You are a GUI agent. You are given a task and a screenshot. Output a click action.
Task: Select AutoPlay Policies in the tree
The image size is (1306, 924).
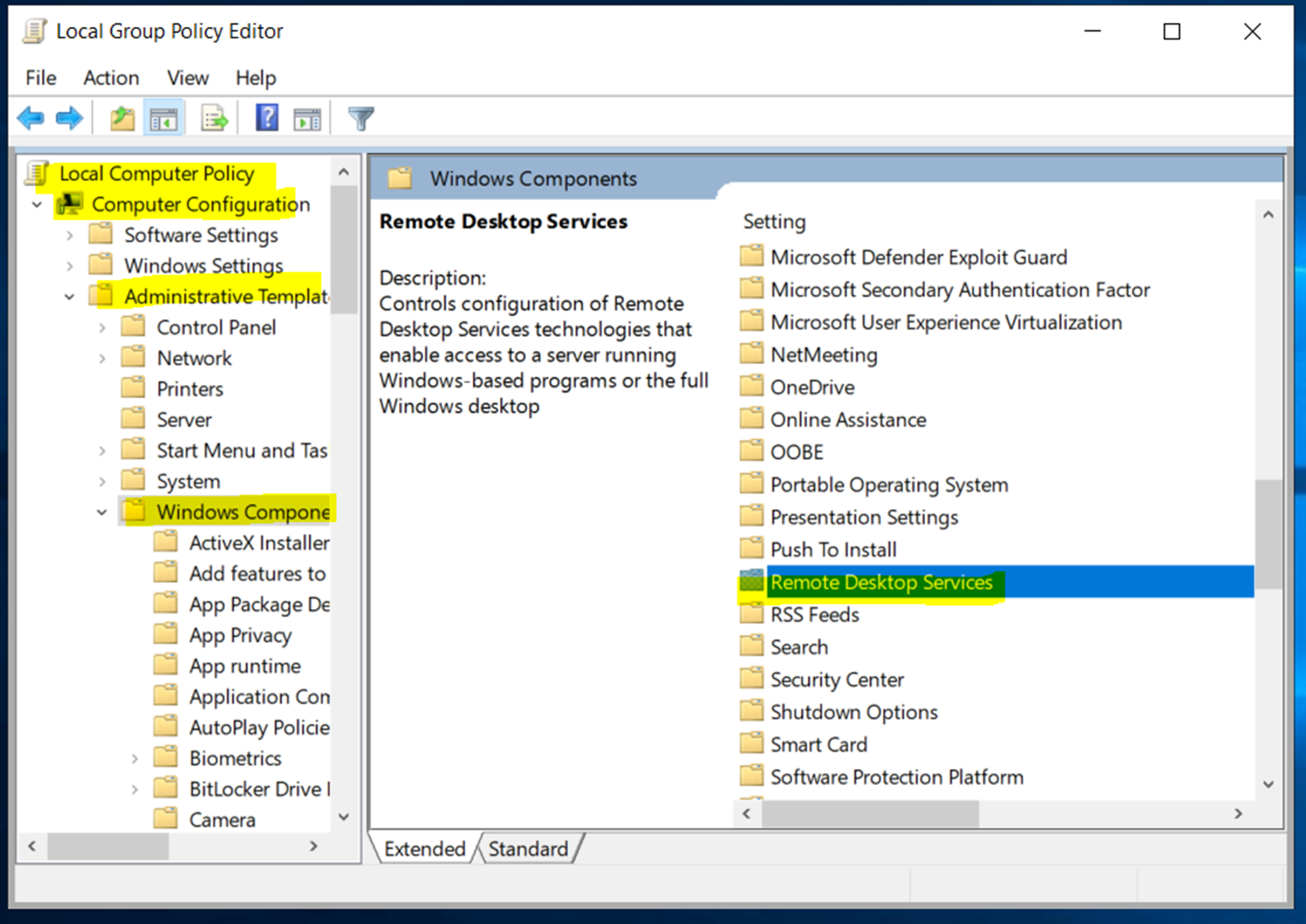[x=259, y=727]
